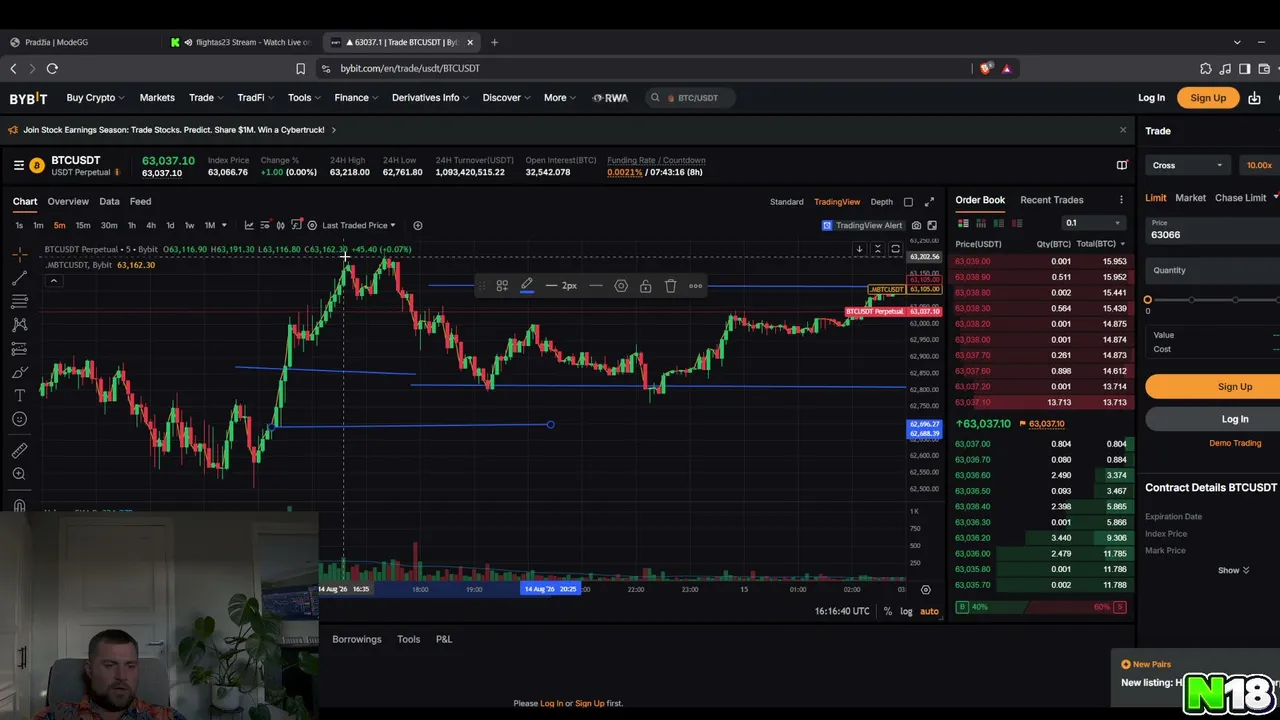Lock the selected drawing line

click(x=646, y=286)
